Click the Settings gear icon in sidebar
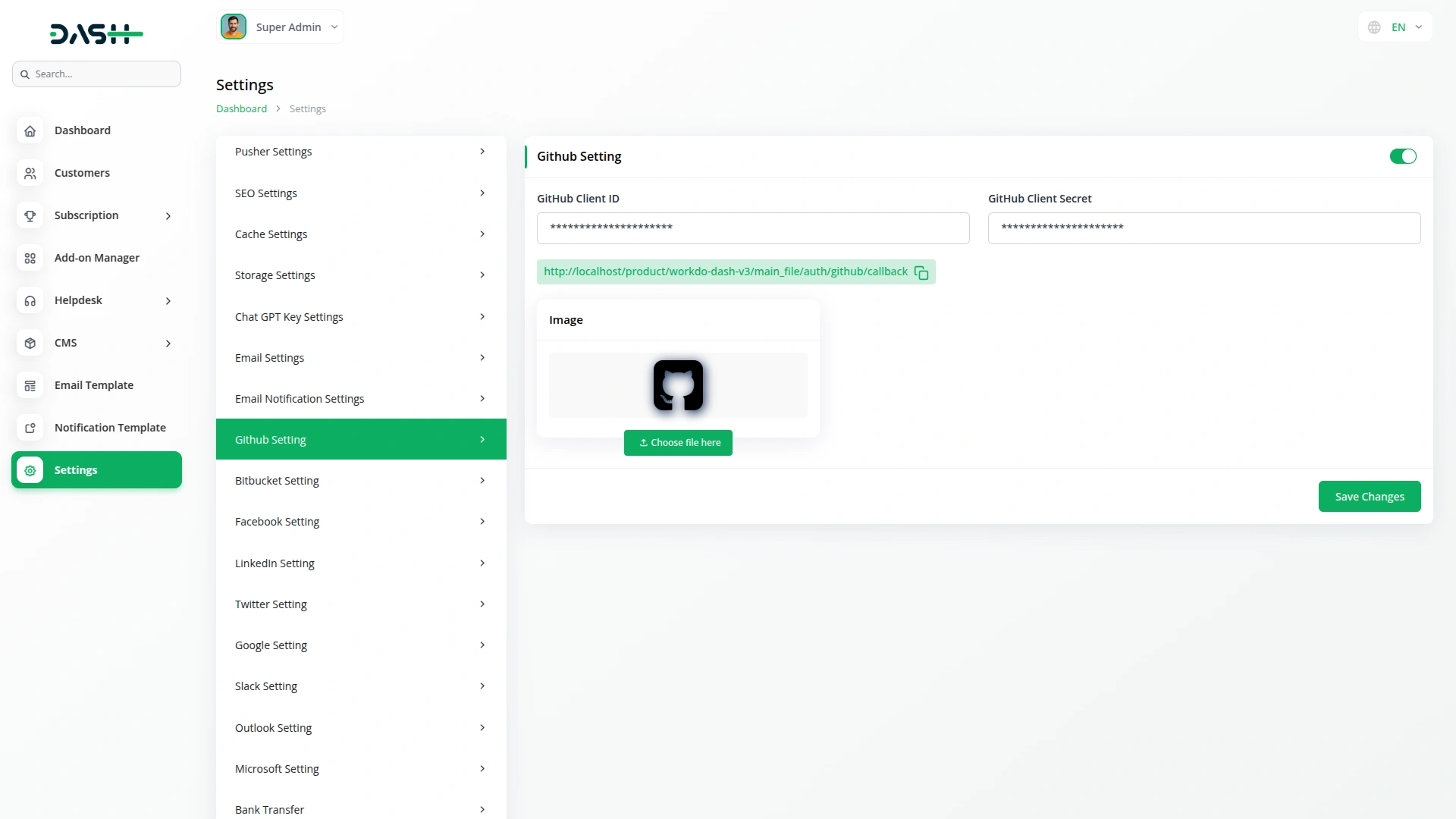 pos(30,470)
